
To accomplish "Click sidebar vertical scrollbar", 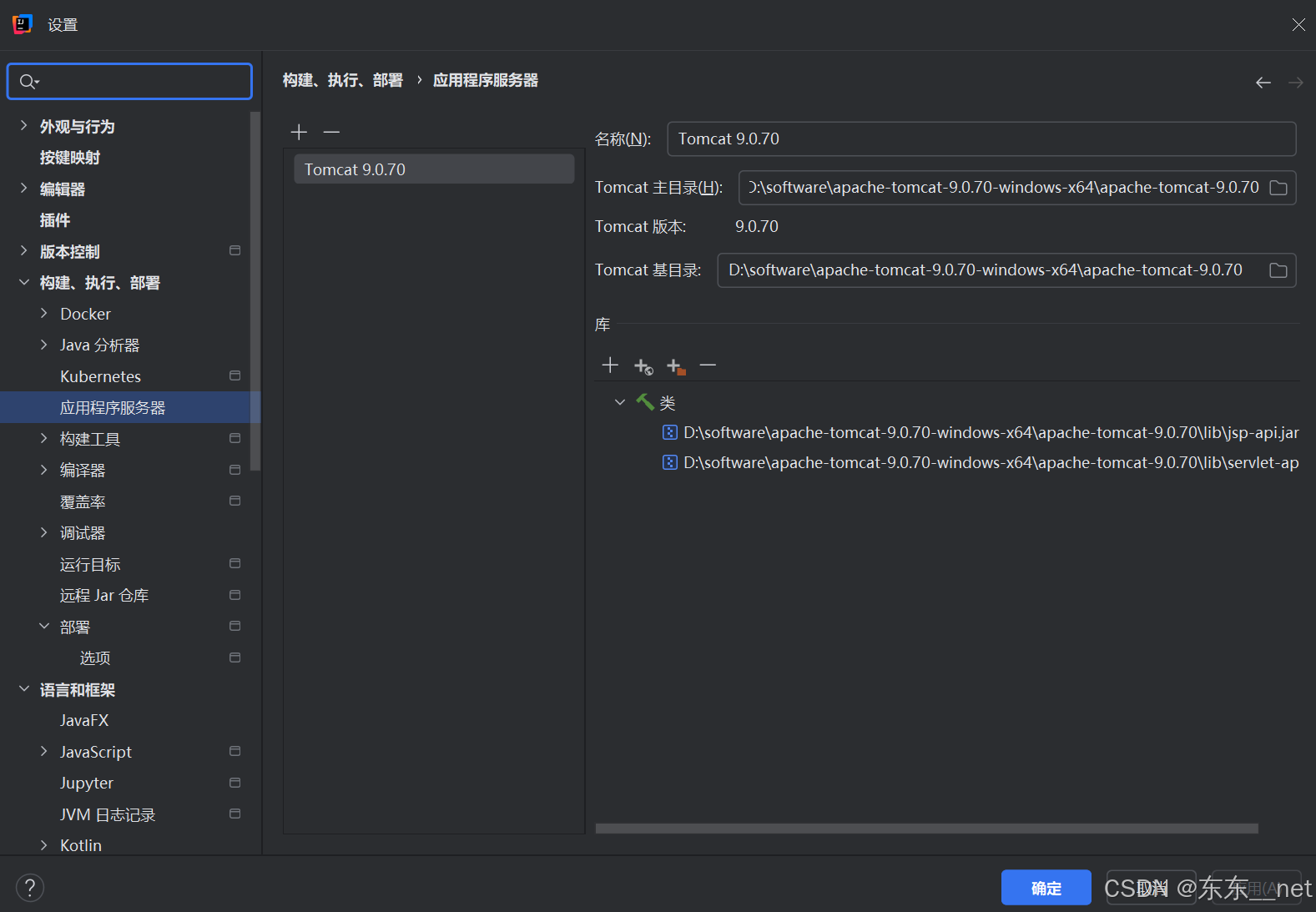I will 255,290.
